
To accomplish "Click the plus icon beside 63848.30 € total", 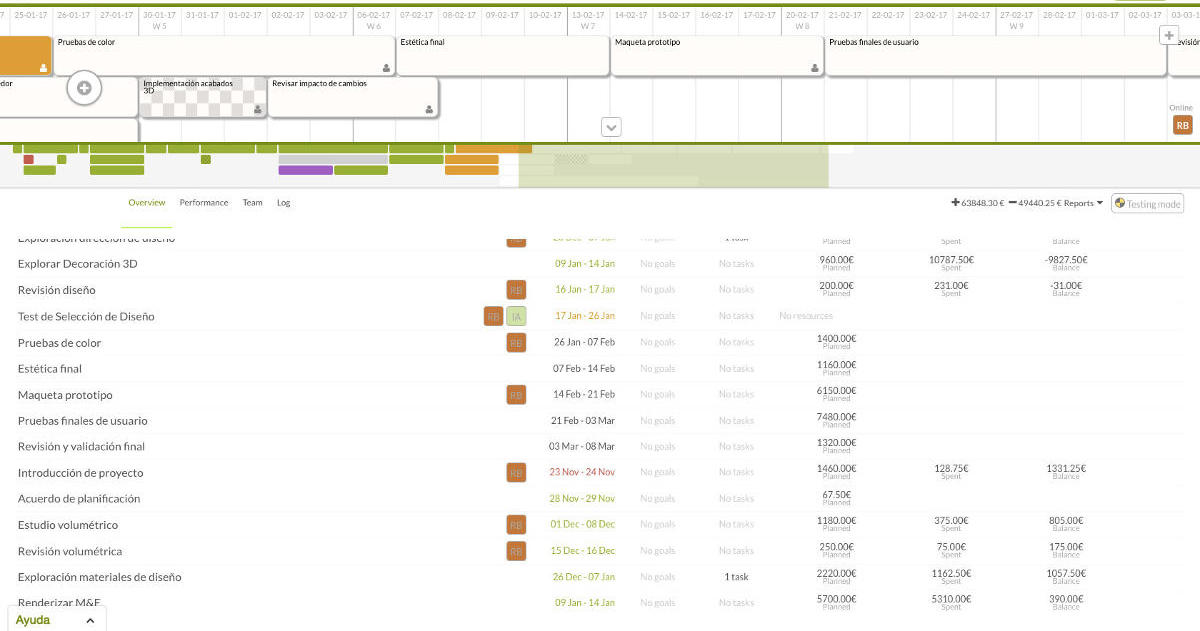I will 955,203.
